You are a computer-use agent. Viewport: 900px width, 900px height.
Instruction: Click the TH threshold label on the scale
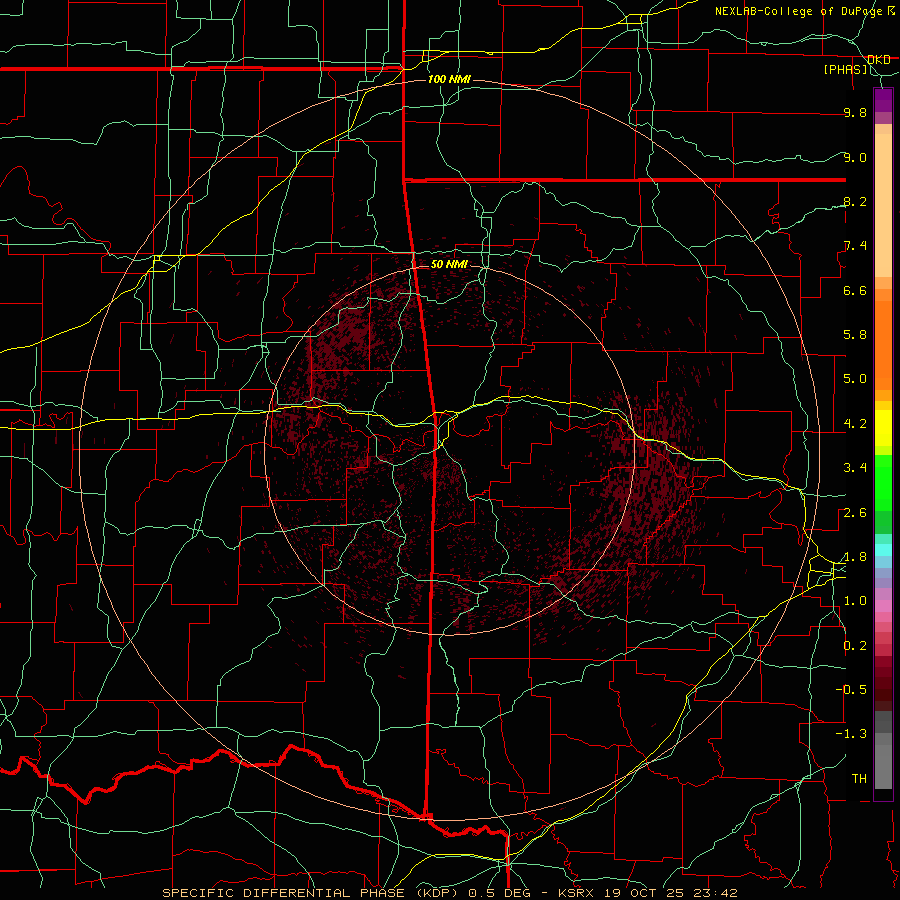[x=859, y=779]
